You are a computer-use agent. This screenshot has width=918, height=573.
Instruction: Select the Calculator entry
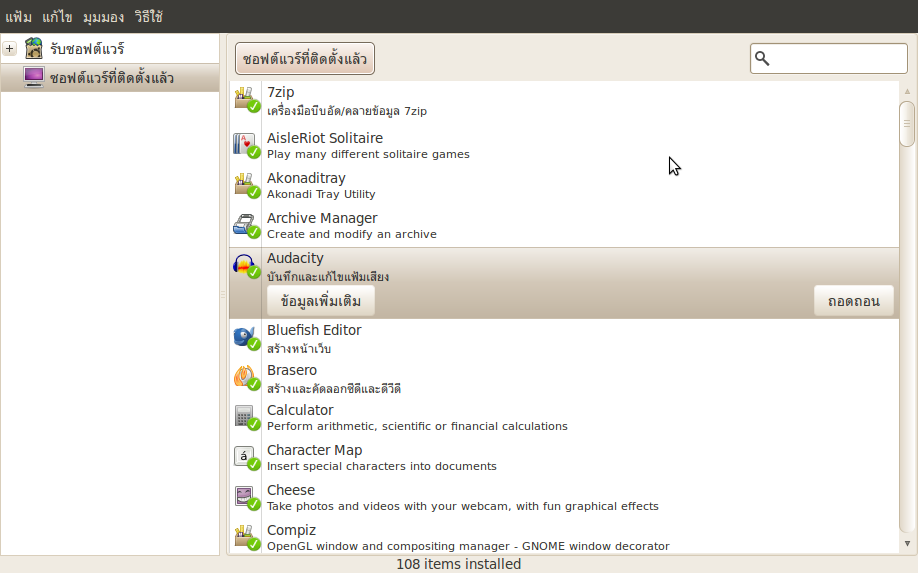point(564,417)
